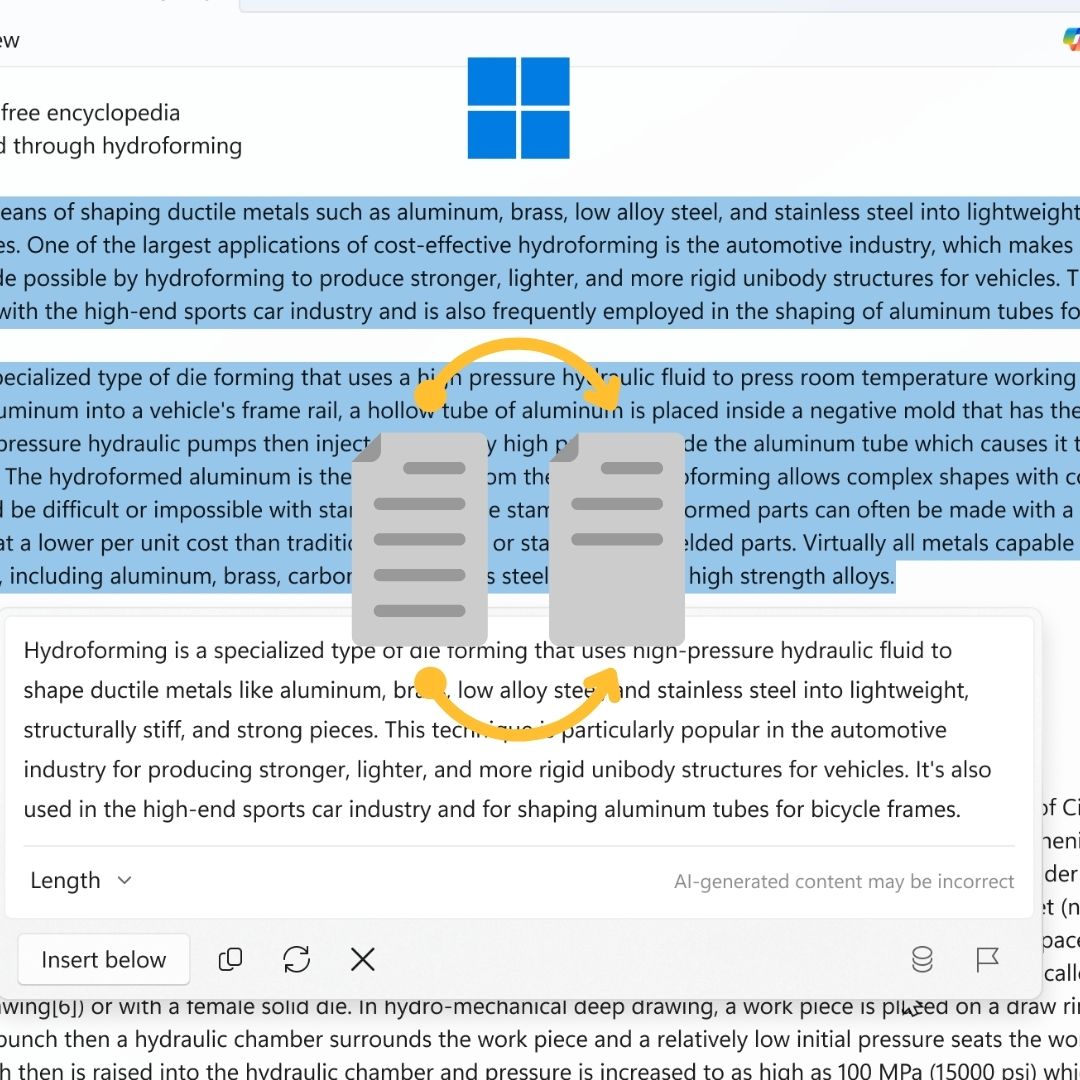Click the stacked coins credits icon
Image resolution: width=1080 pixels, height=1080 pixels.
pos(922,960)
